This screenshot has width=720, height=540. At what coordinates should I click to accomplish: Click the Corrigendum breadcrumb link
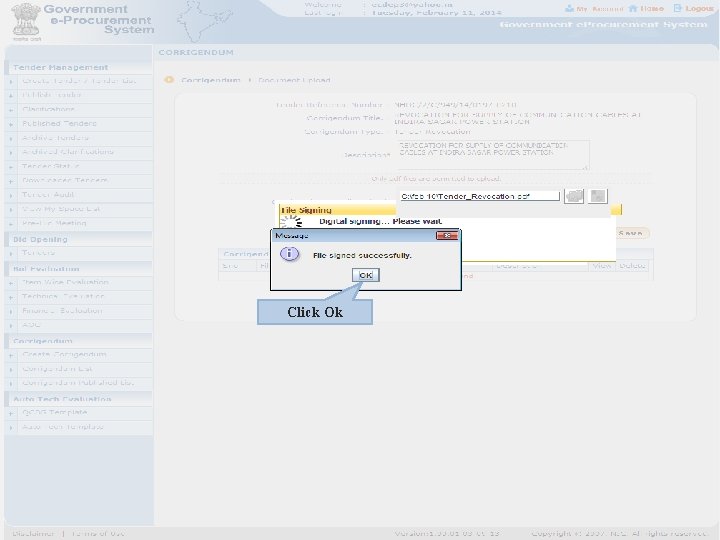pyautogui.click(x=210, y=80)
